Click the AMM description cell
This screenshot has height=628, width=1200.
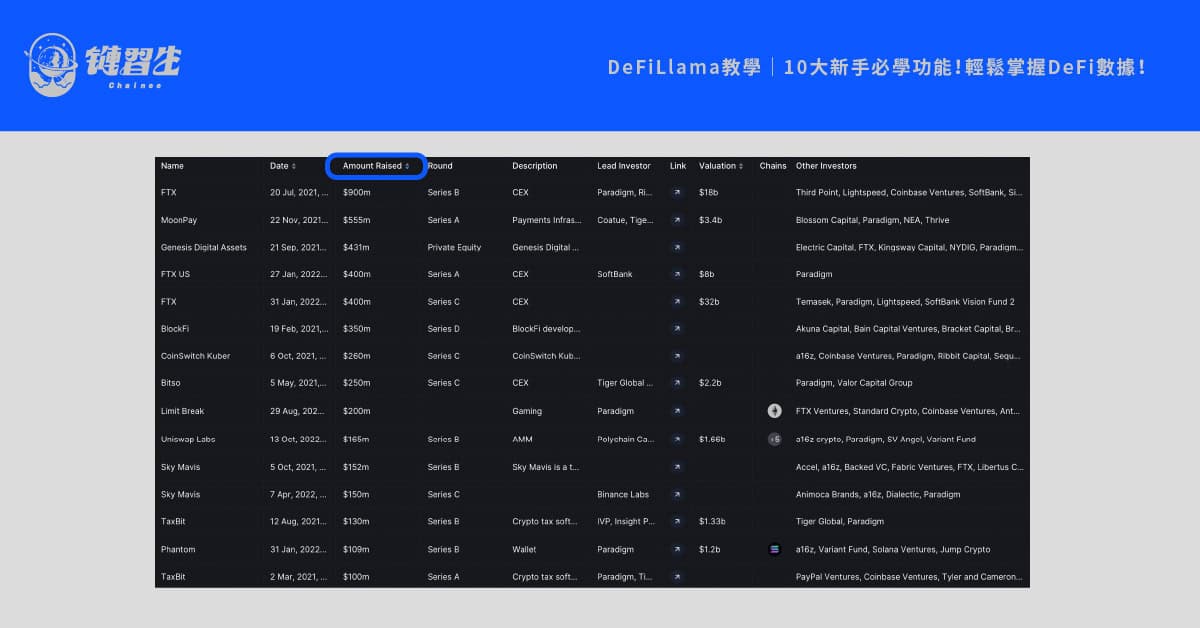point(521,439)
